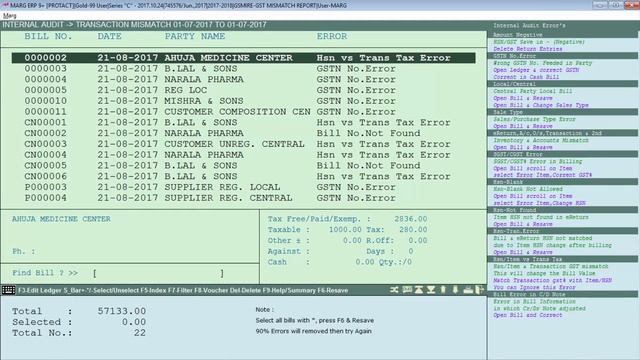Click the Tax Free/Paid/Exemp. value 2836.00

click(x=411, y=219)
